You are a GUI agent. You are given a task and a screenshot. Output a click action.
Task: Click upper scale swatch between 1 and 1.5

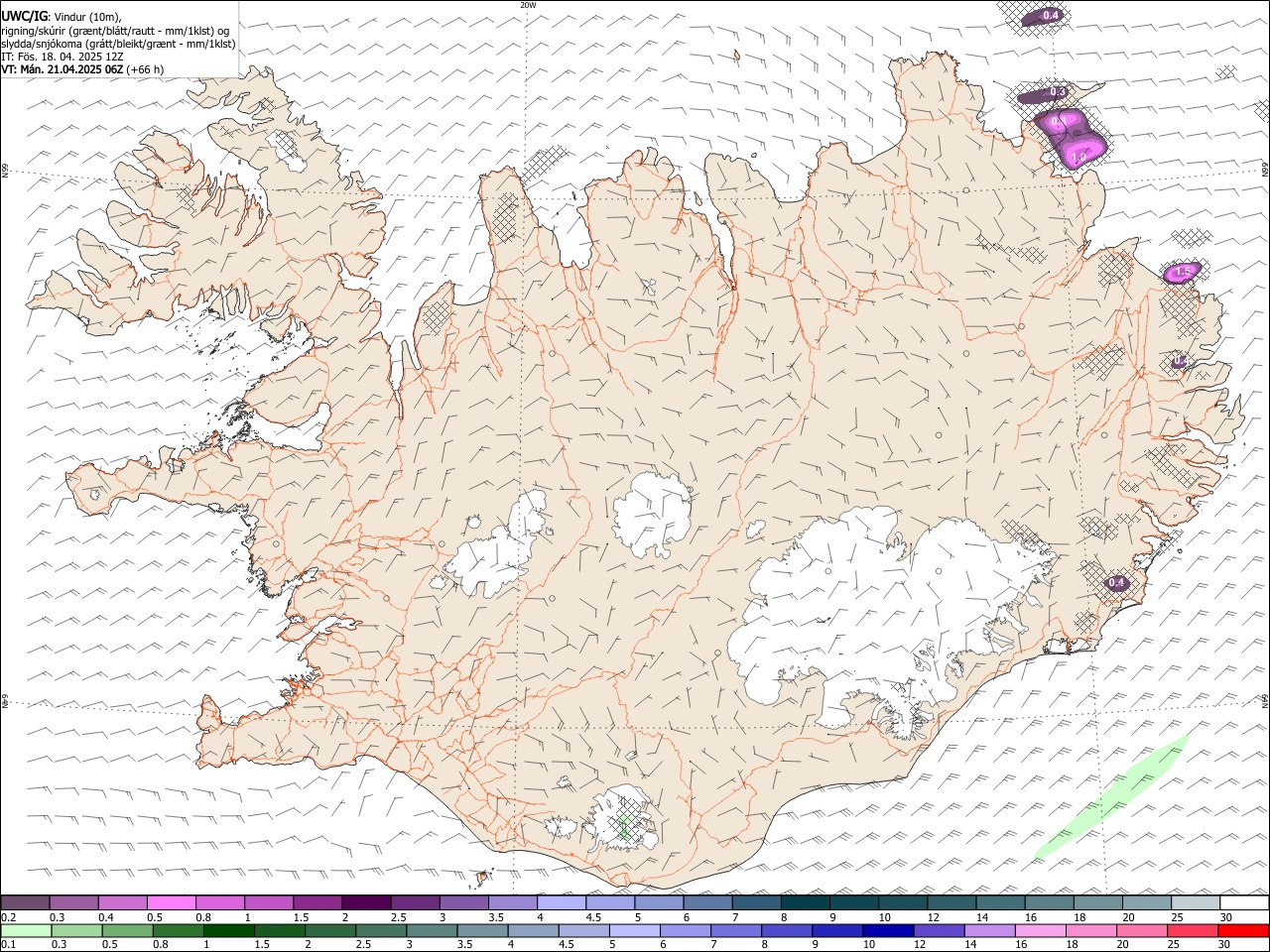269,902
